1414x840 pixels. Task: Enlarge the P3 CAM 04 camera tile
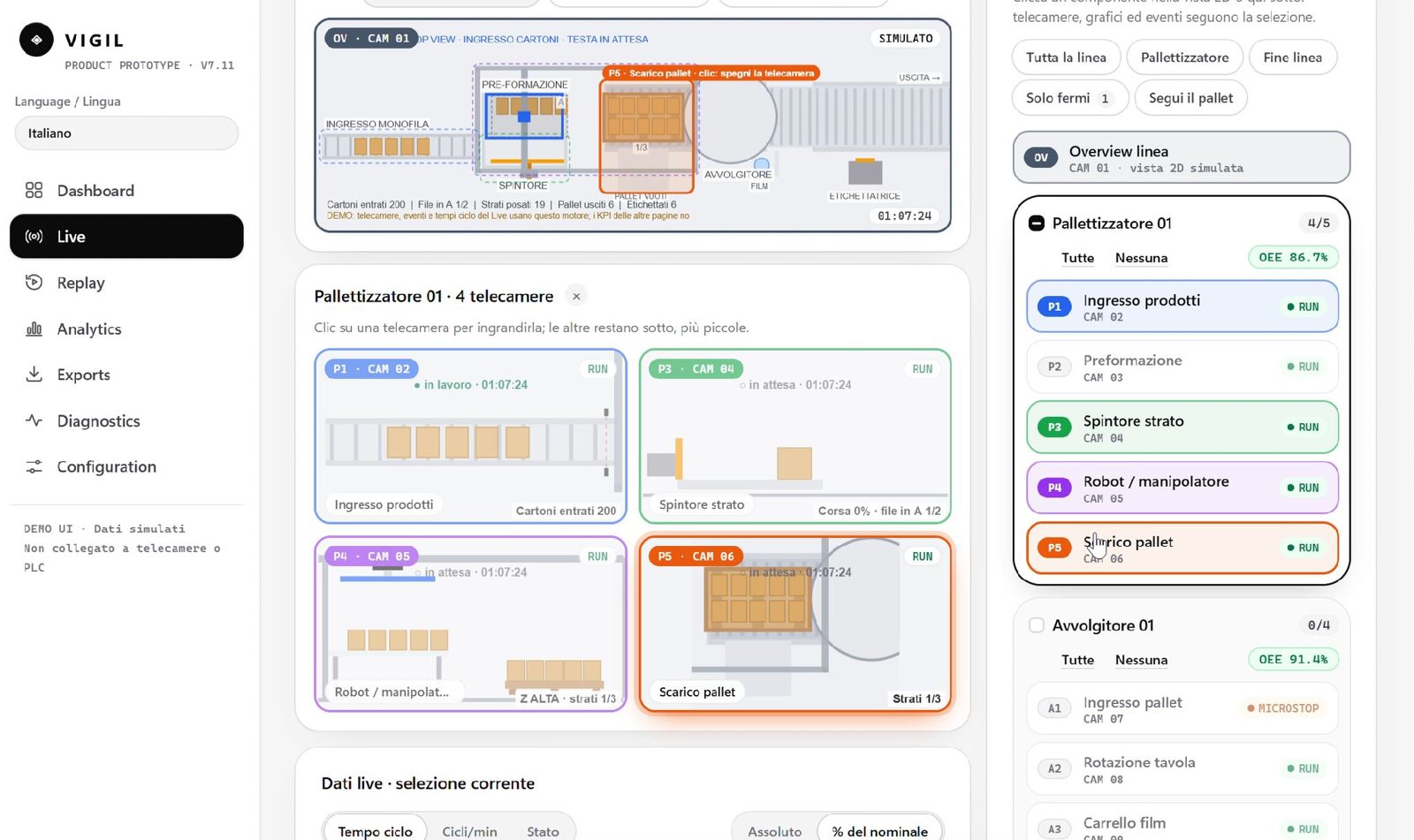click(795, 436)
